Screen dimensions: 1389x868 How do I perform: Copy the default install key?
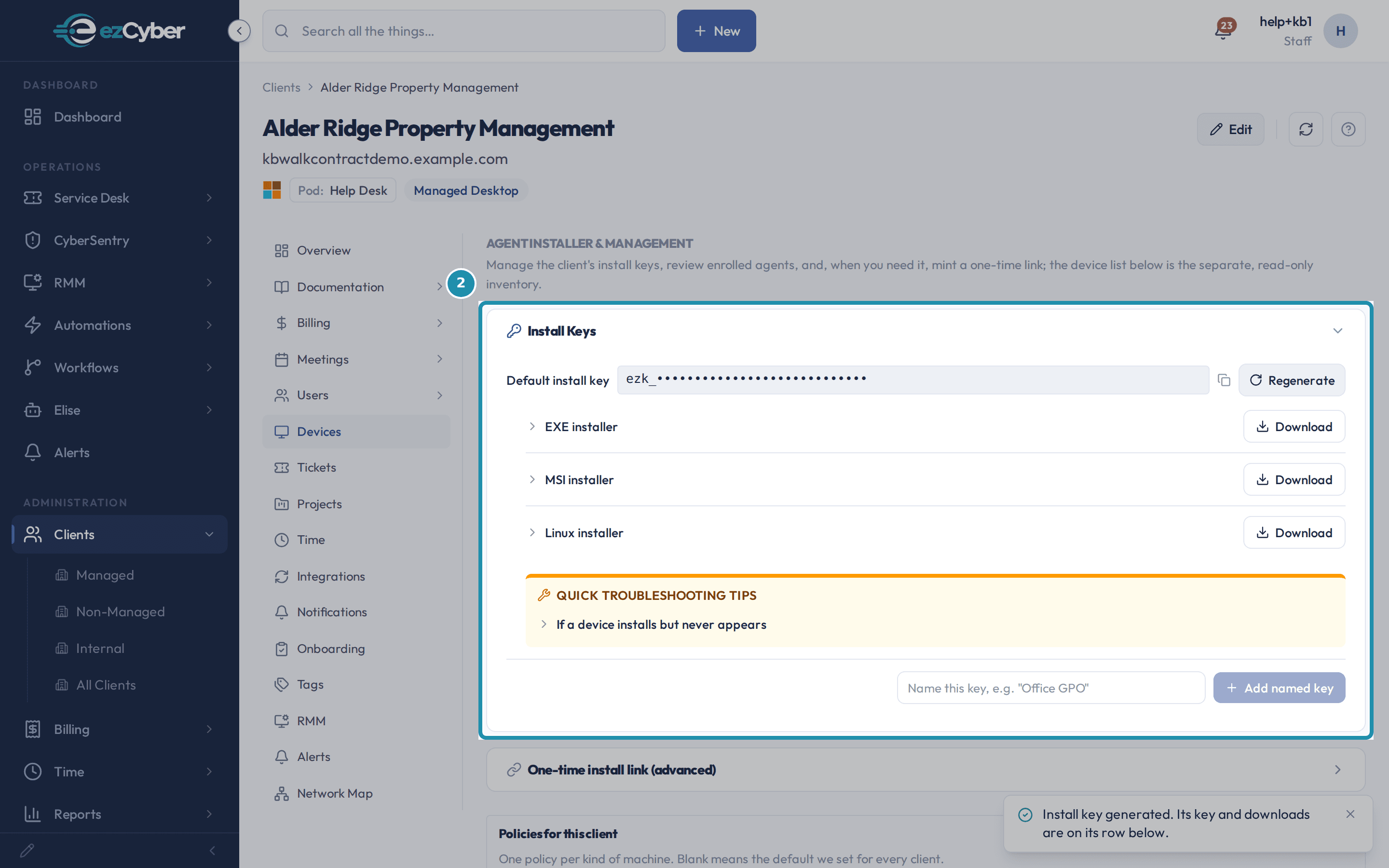tap(1224, 380)
